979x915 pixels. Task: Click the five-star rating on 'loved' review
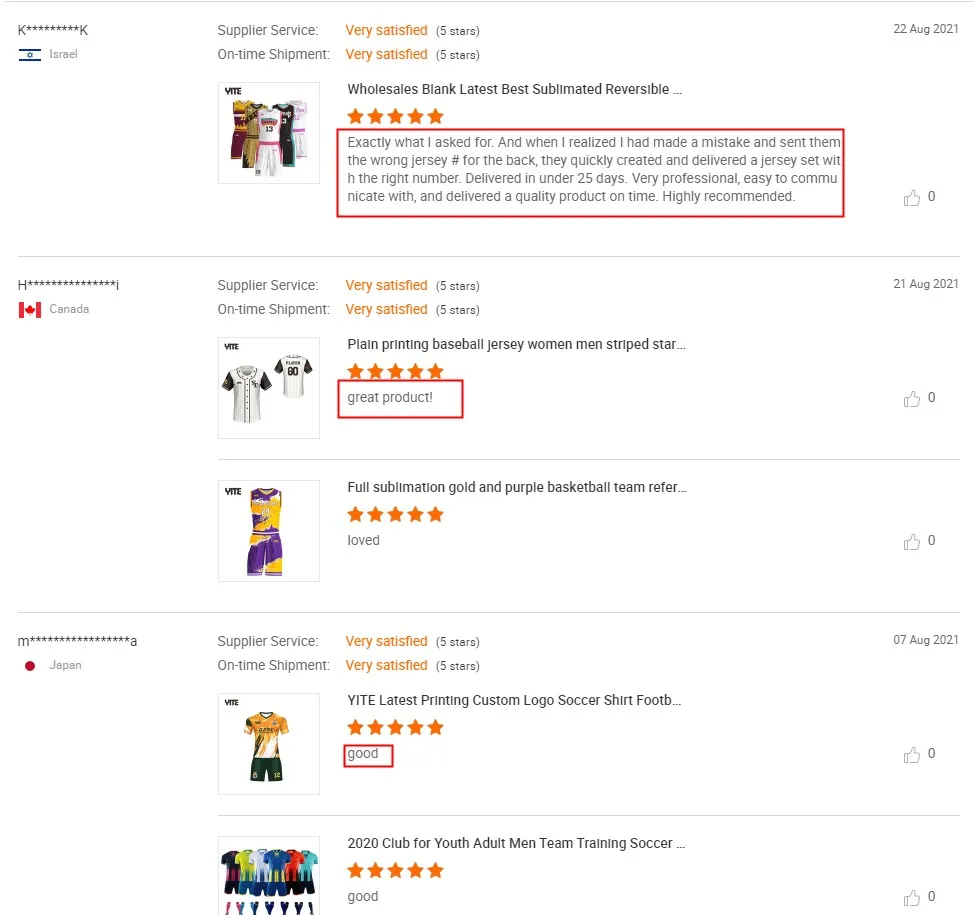(395, 515)
